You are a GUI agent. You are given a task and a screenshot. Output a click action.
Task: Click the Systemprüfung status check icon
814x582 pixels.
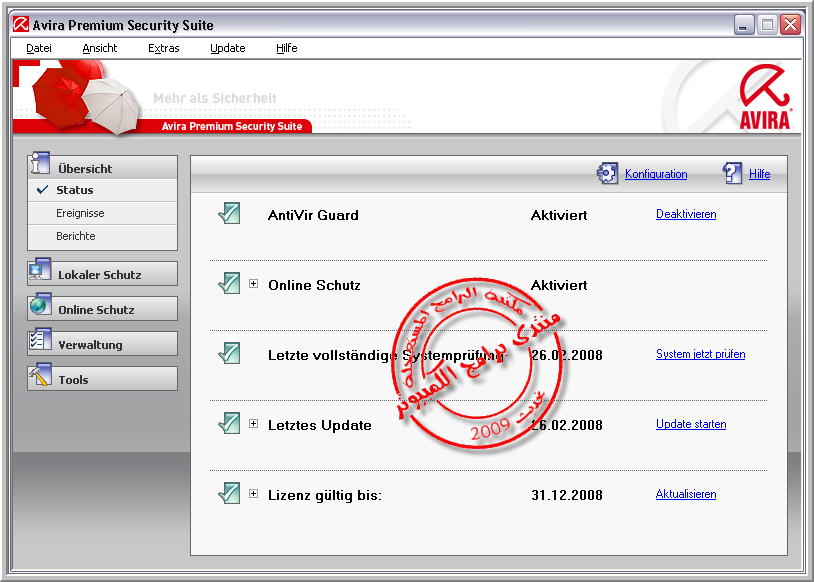[229, 354]
